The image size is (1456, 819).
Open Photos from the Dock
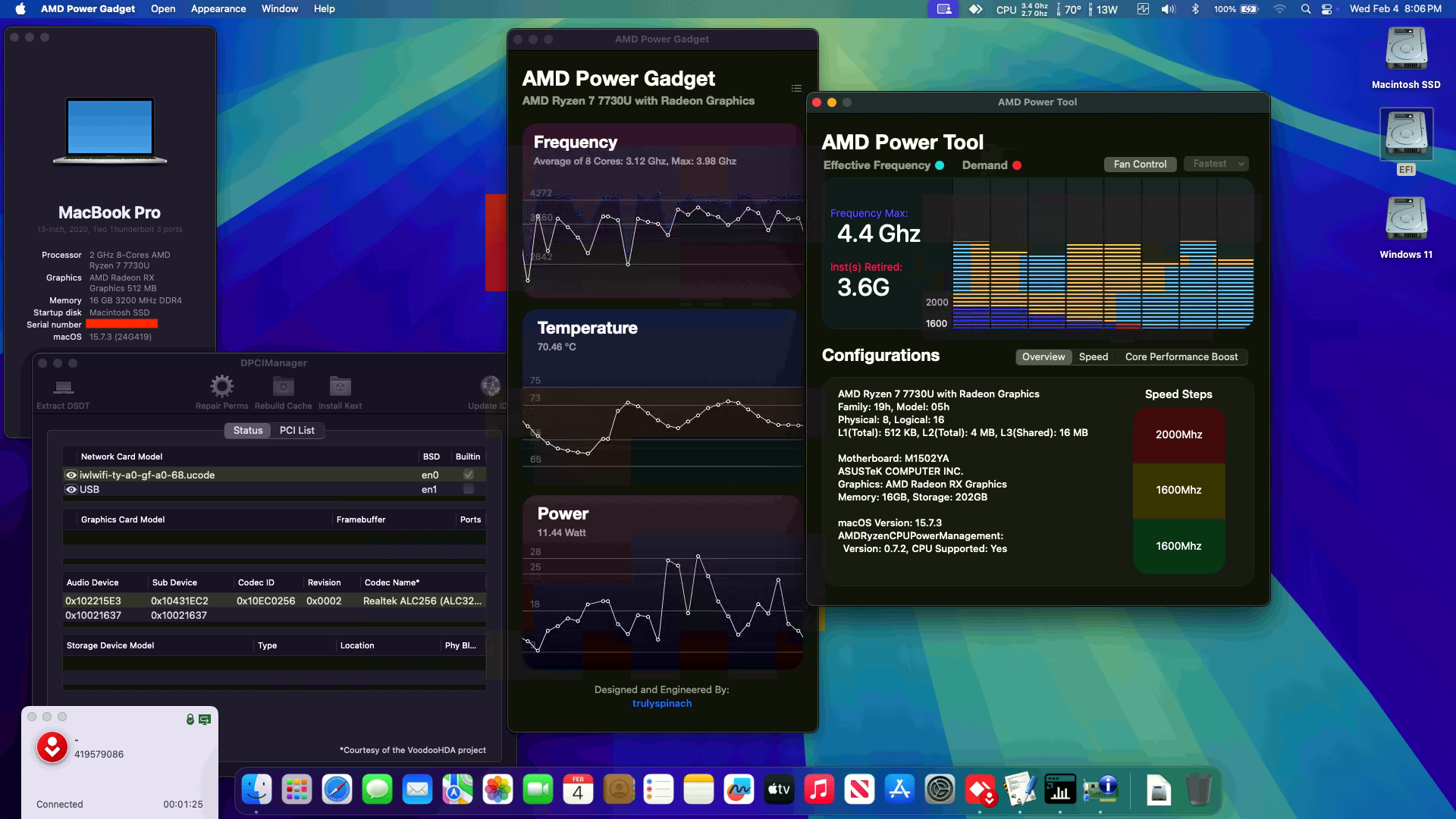[x=498, y=790]
